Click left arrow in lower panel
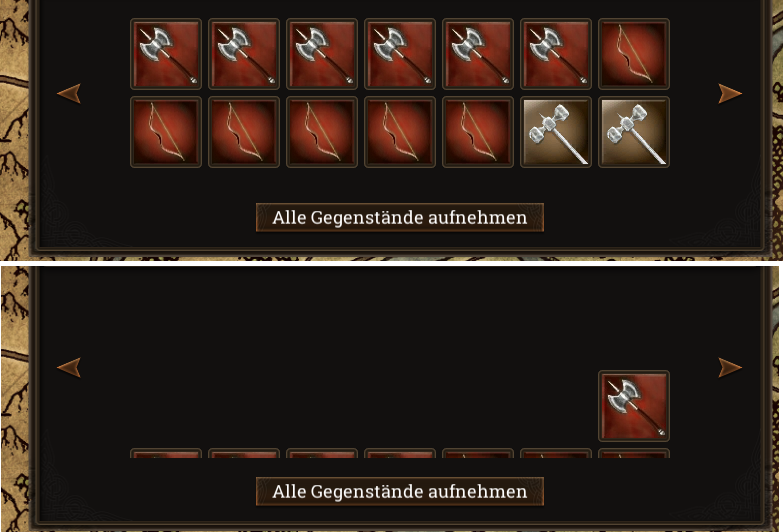The width and height of the screenshot is (783, 532). click(69, 367)
